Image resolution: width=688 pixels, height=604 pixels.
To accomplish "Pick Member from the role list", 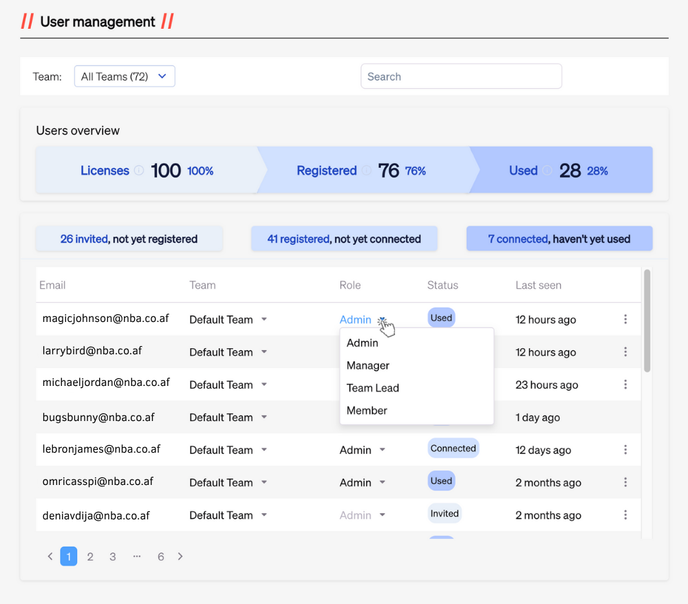I will point(367,411).
